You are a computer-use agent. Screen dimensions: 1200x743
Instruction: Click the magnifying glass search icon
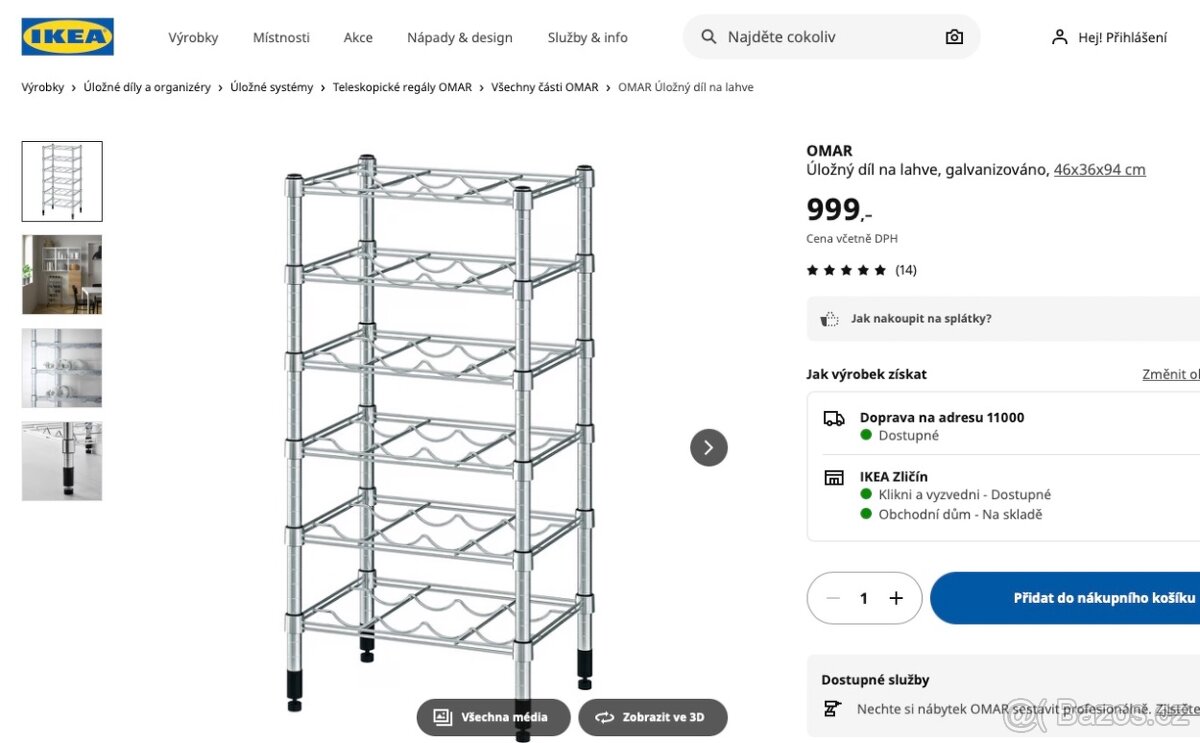click(x=709, y=37)
